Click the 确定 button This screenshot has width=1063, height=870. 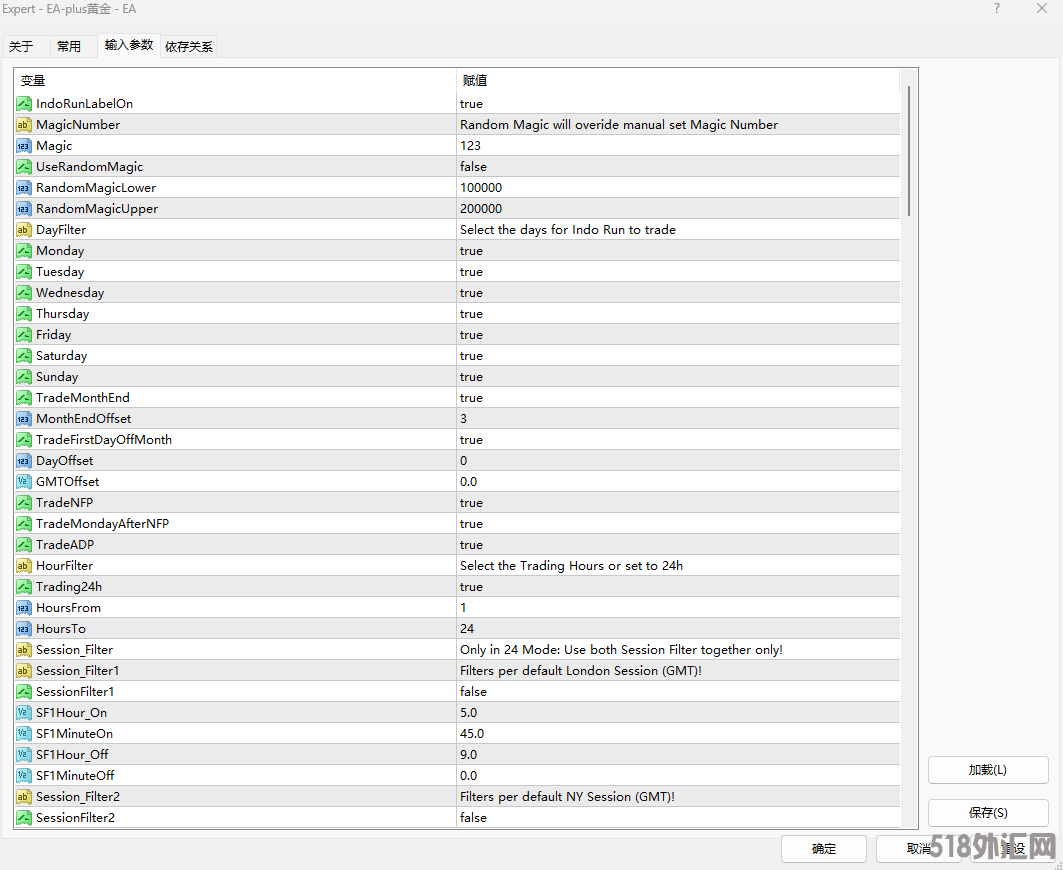coord(824,848)
